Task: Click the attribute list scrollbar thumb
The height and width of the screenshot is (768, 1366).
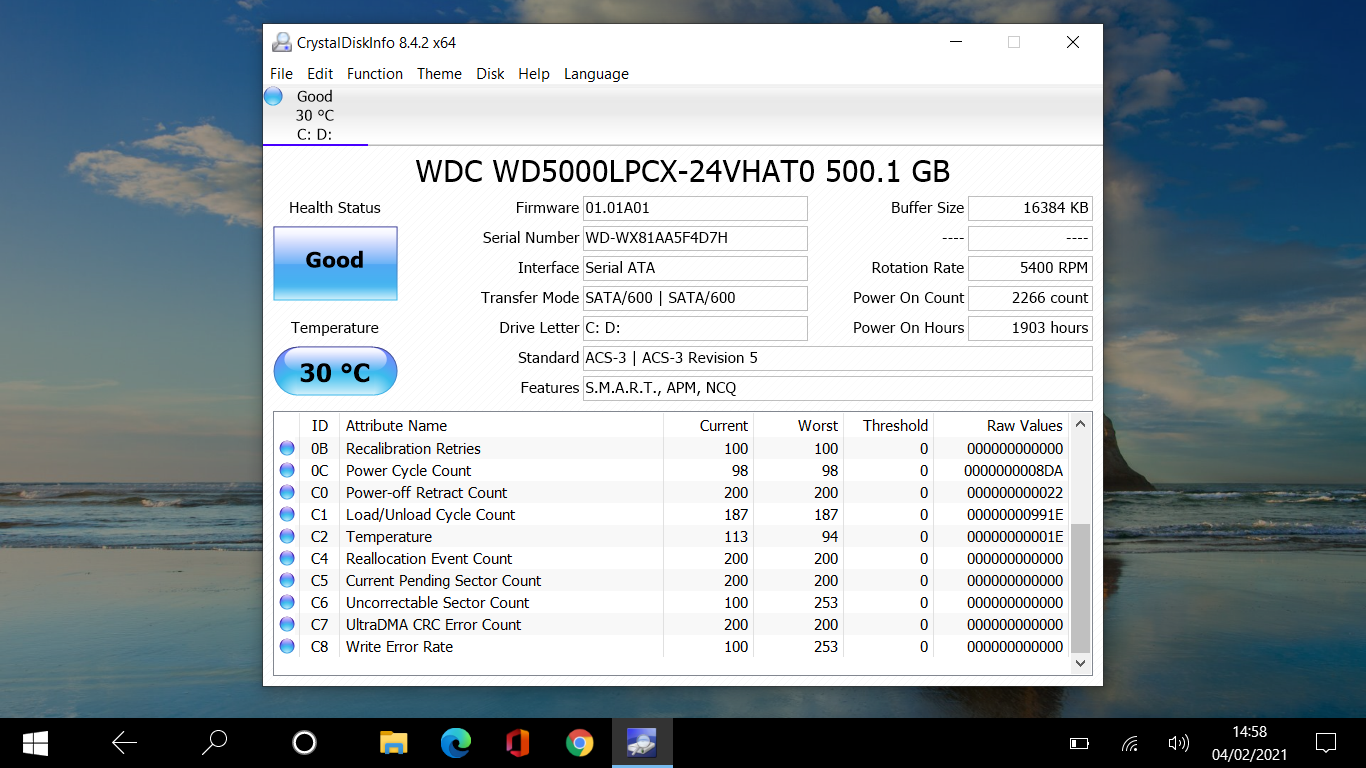Action: click(1080, 587)
